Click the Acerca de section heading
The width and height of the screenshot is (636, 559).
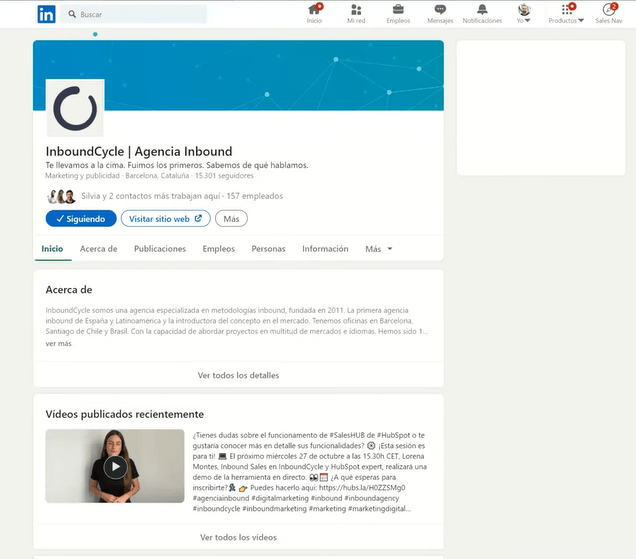69,290
